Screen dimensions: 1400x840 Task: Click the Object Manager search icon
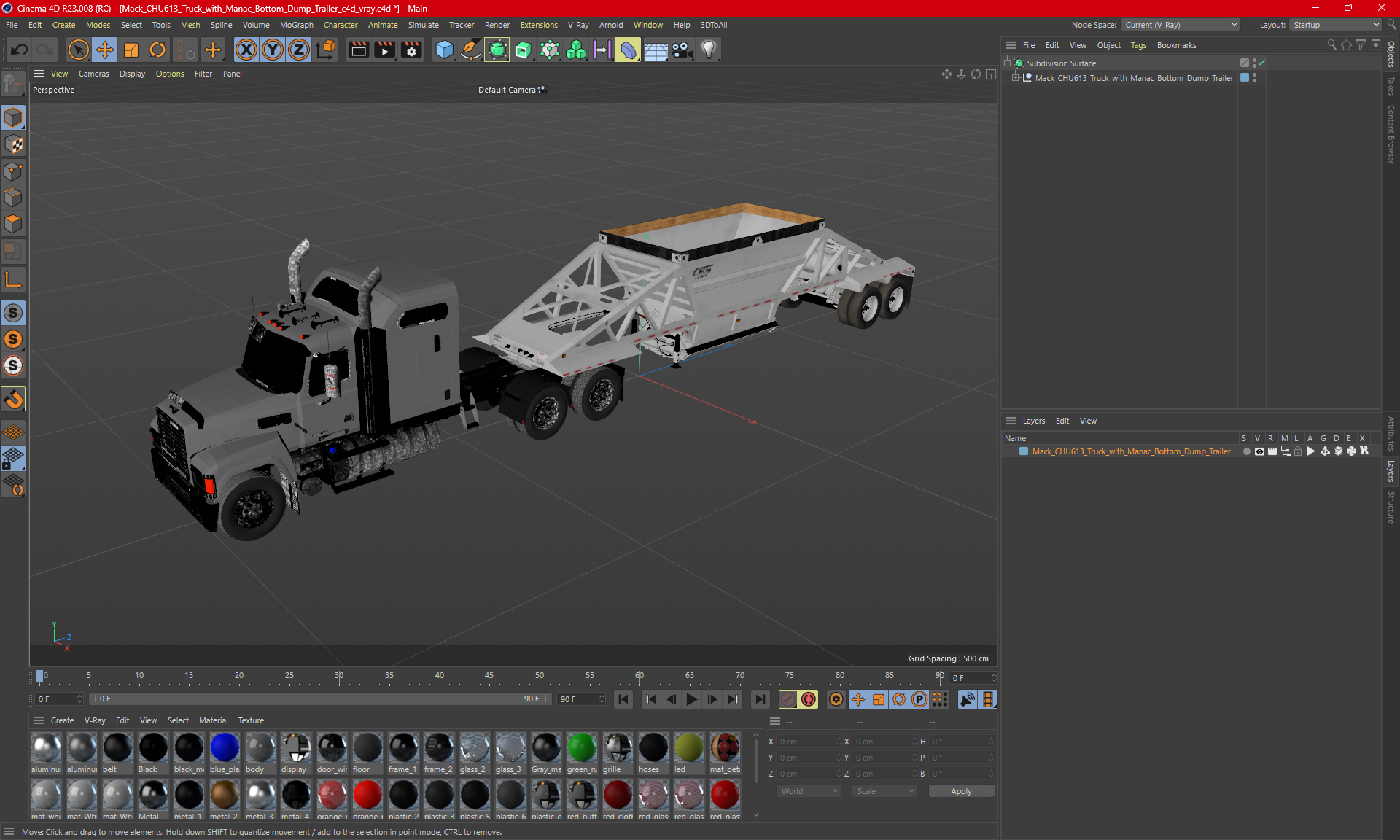pyautogui.click(x=1331, y=45)
